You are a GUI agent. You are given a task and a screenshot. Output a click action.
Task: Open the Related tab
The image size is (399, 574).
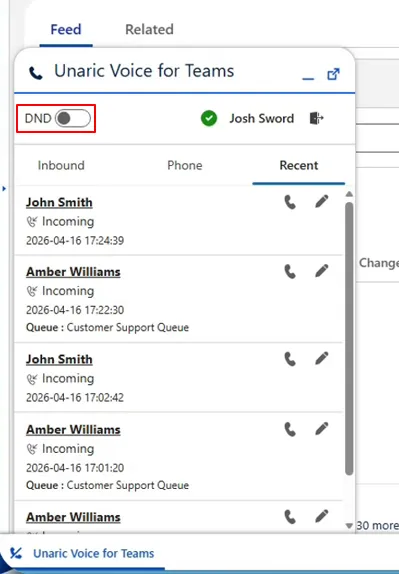(149, 29)
